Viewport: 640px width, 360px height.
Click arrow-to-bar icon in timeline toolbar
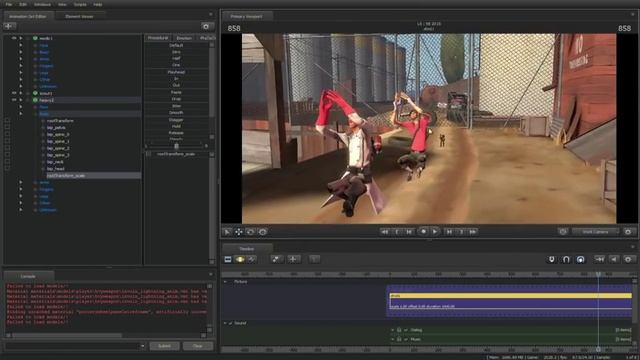point(599,259)
